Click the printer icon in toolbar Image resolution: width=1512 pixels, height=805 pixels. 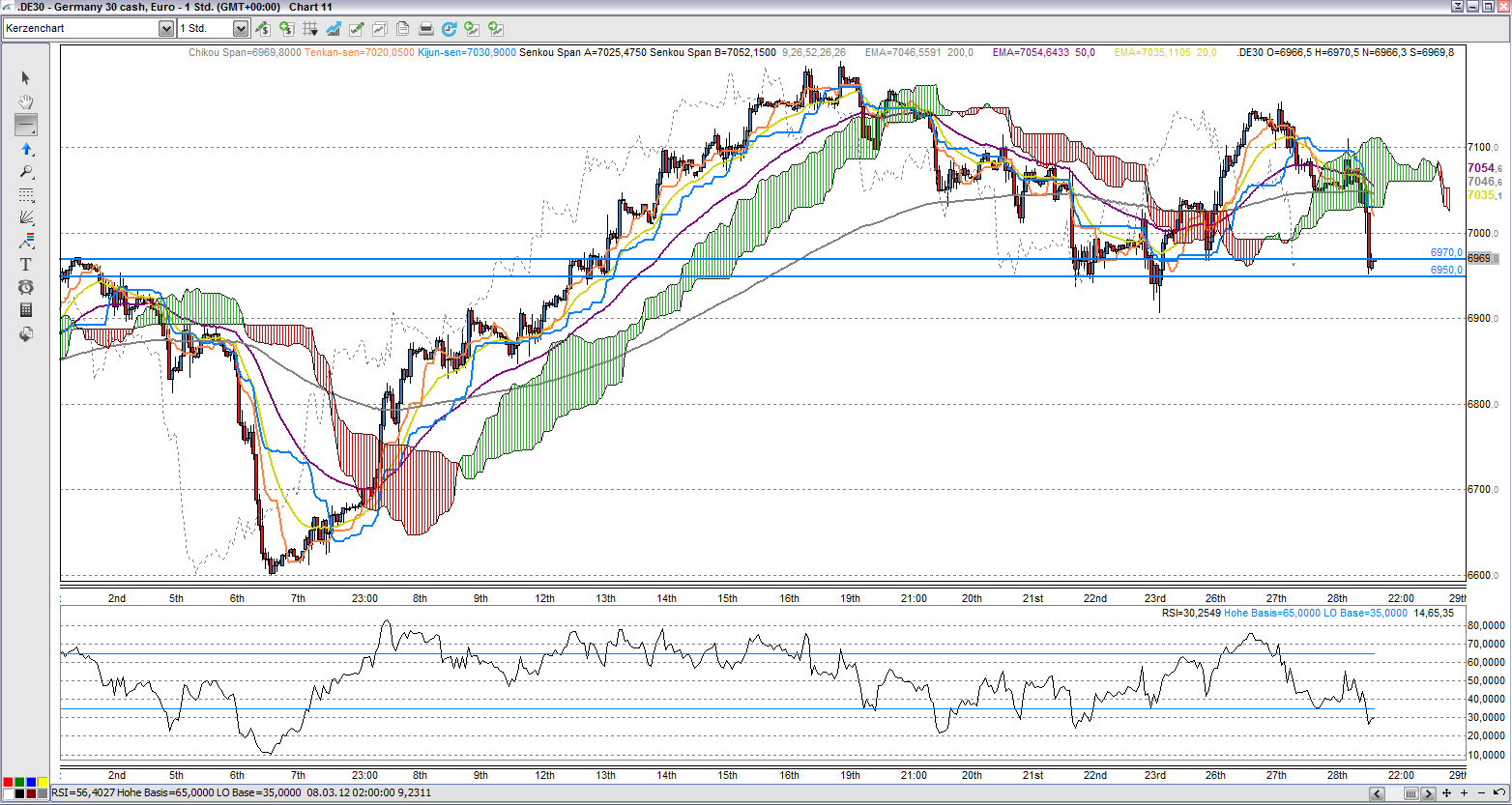(426, 29)
